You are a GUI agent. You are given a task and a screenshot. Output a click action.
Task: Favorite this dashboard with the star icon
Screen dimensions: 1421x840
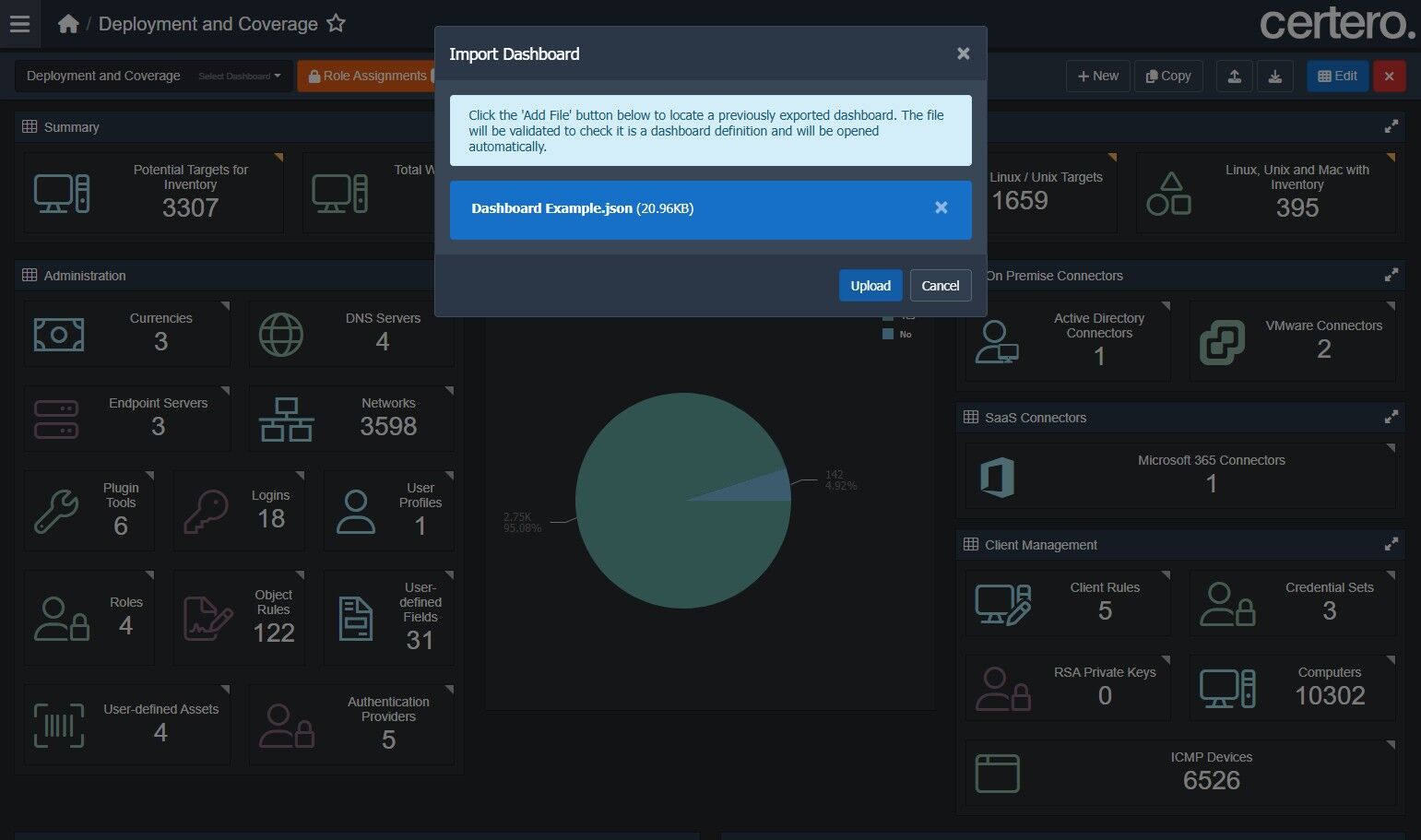pyautogui.click(x=337, y=24)
